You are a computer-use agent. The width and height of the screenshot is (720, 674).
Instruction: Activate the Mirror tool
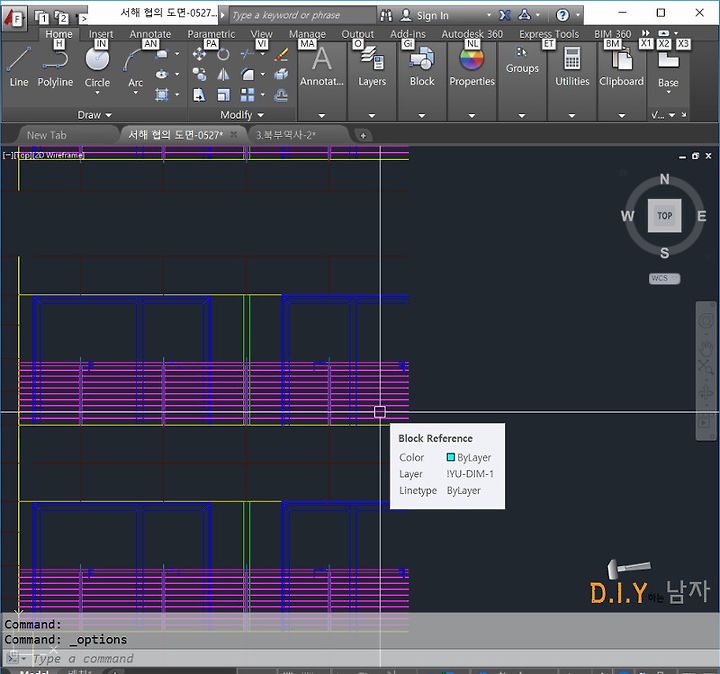223,74
